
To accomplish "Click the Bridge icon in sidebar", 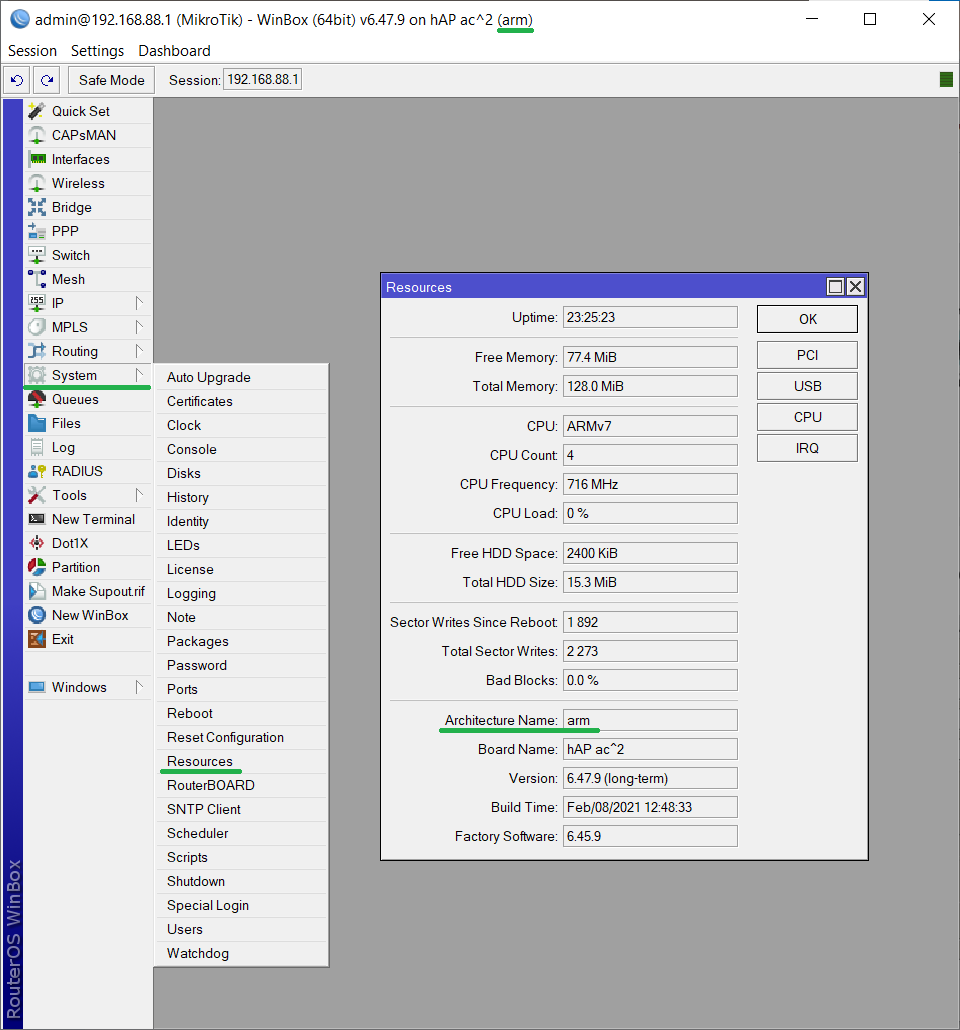I will 37,207.
